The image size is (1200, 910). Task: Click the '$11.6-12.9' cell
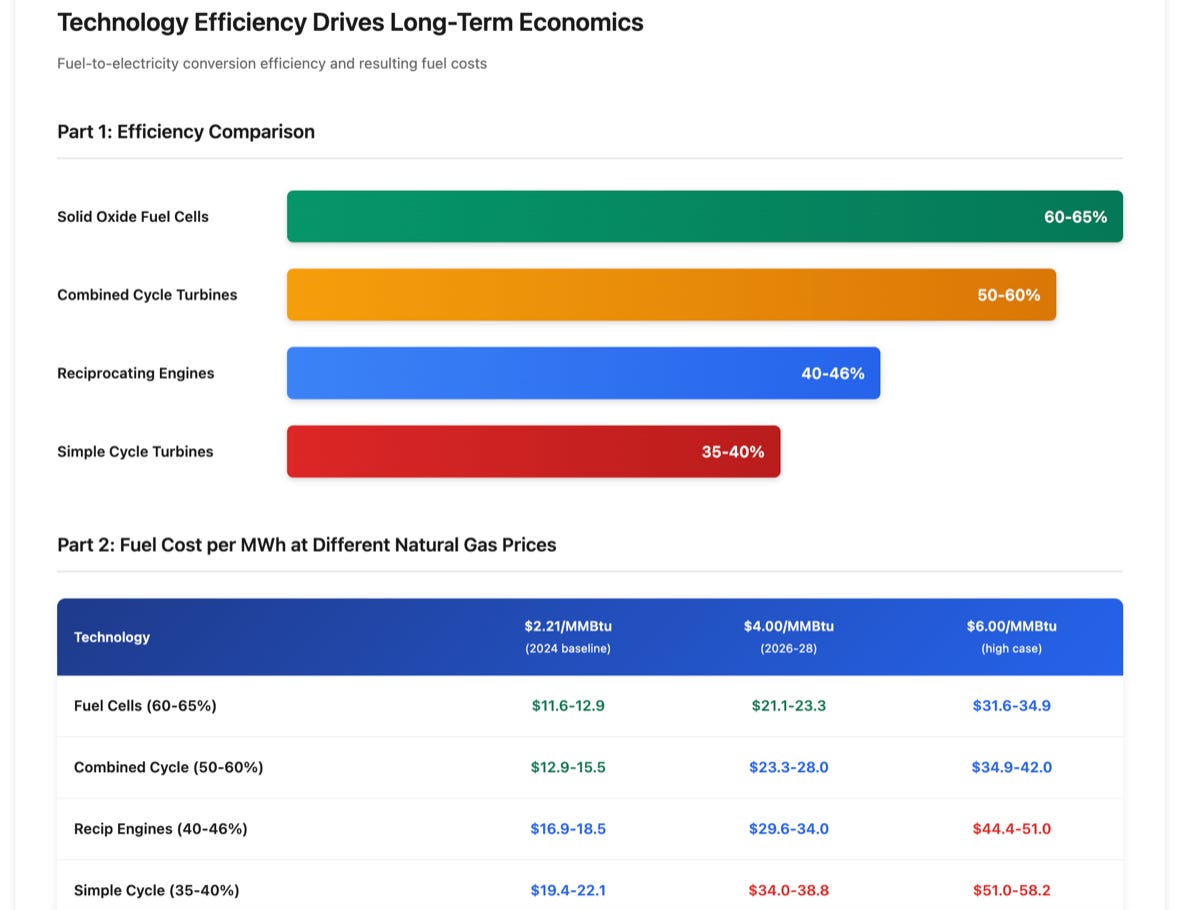[x=568, y=706]
